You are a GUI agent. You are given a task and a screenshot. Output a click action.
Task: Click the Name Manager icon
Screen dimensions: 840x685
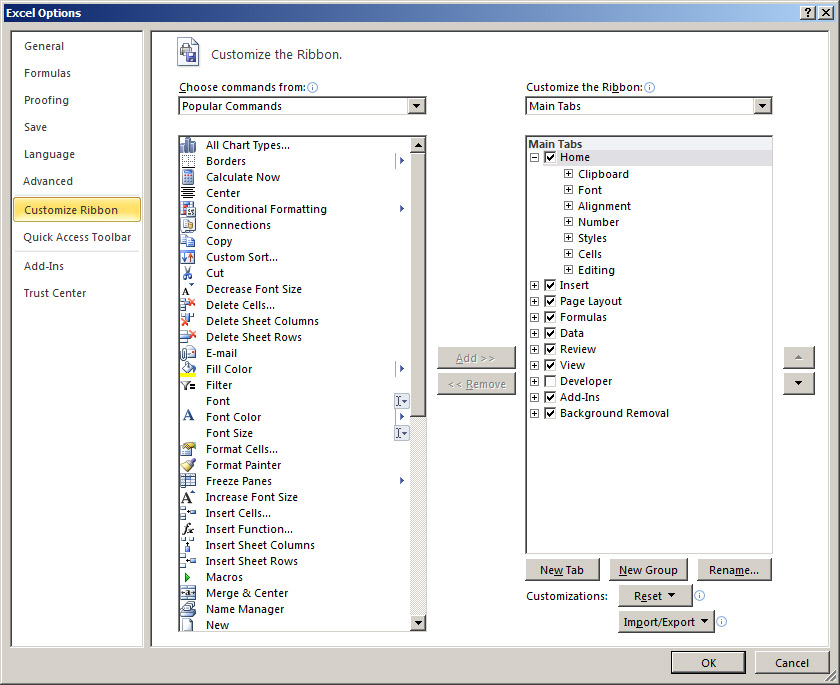[188, 609]
